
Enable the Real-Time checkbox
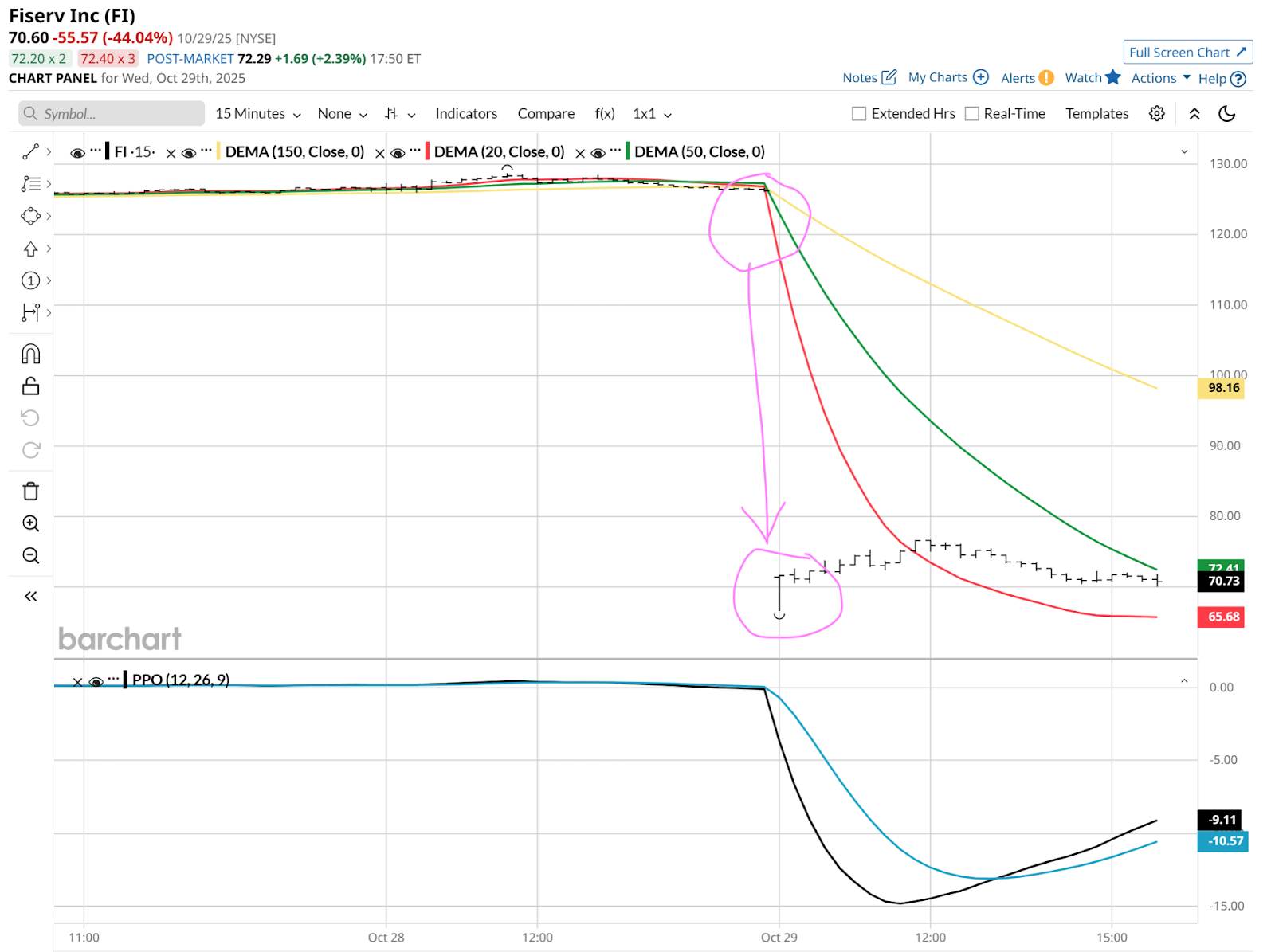971,114
